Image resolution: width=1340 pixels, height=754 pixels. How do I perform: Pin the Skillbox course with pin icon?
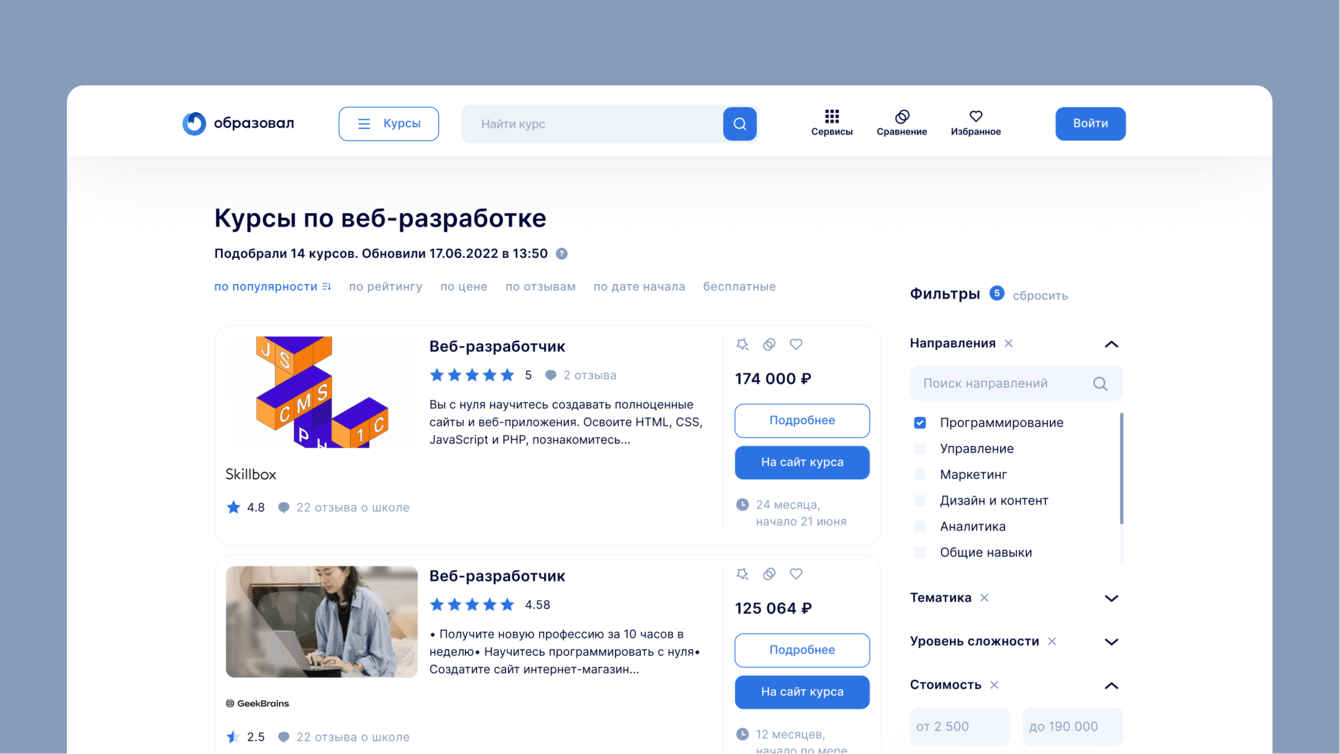pos(742,344)
